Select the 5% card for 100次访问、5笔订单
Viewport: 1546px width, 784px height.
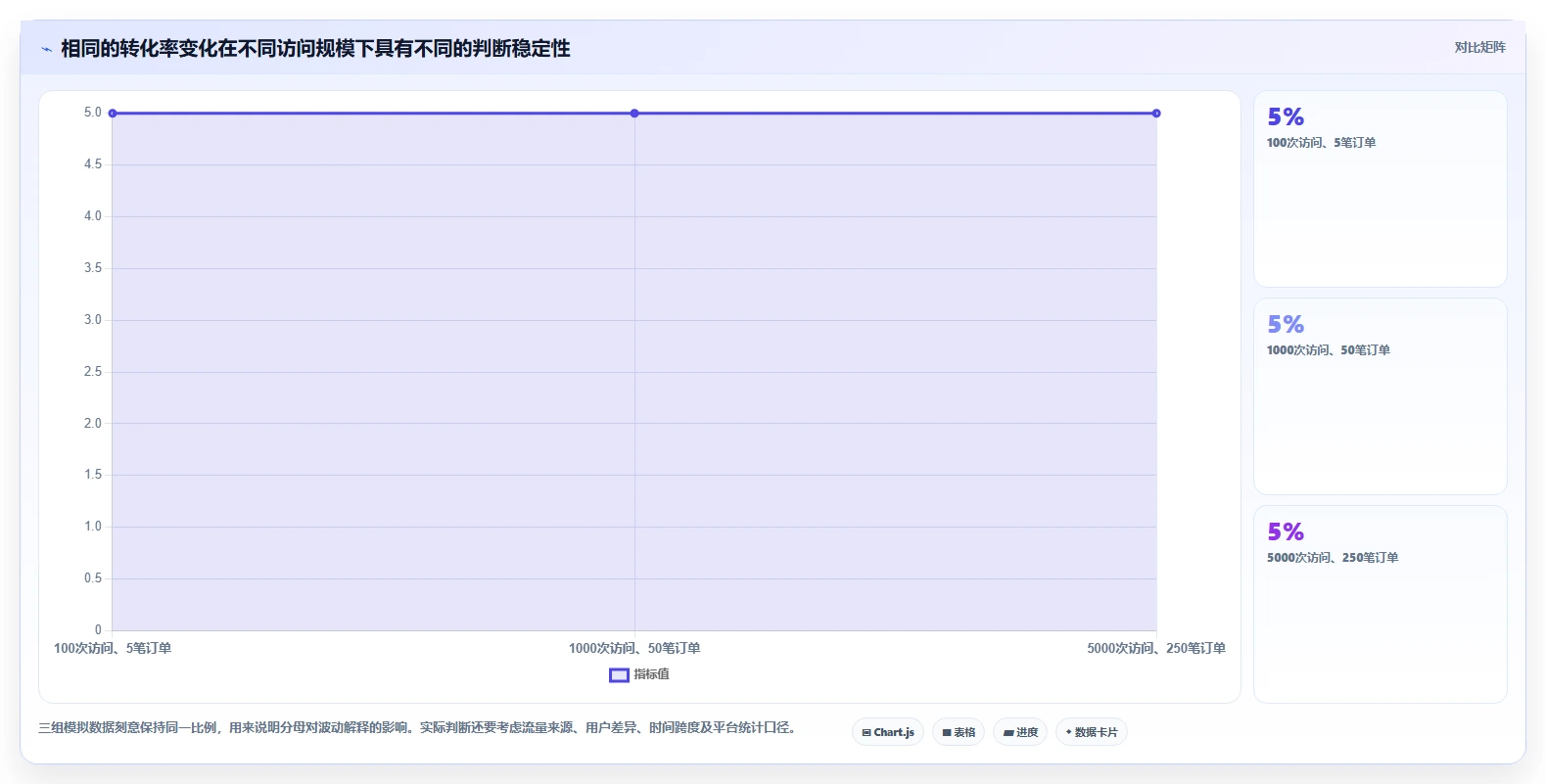coord(1381,189)
